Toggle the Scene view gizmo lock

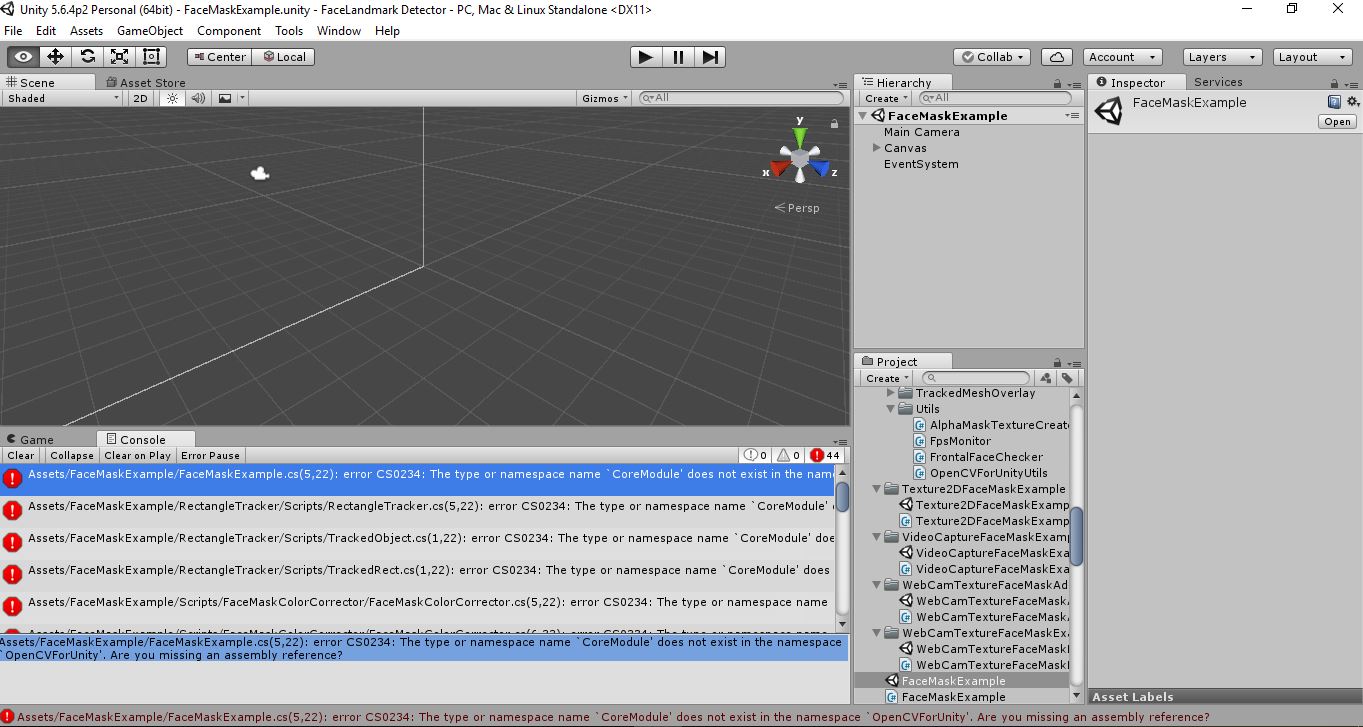tap(834, 124)
